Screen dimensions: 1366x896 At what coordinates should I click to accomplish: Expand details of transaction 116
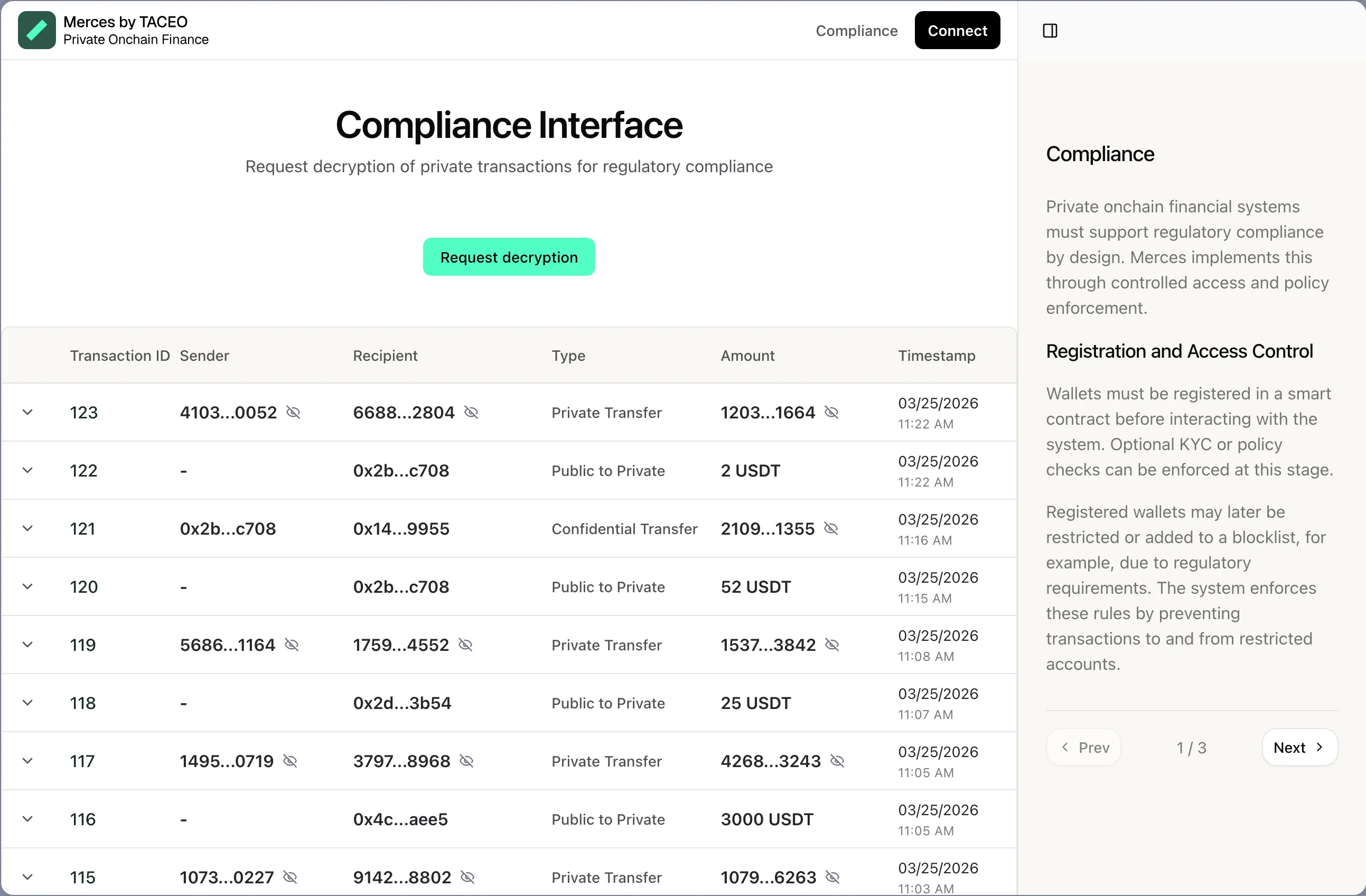pyautogui.click(x=27, y=819)
